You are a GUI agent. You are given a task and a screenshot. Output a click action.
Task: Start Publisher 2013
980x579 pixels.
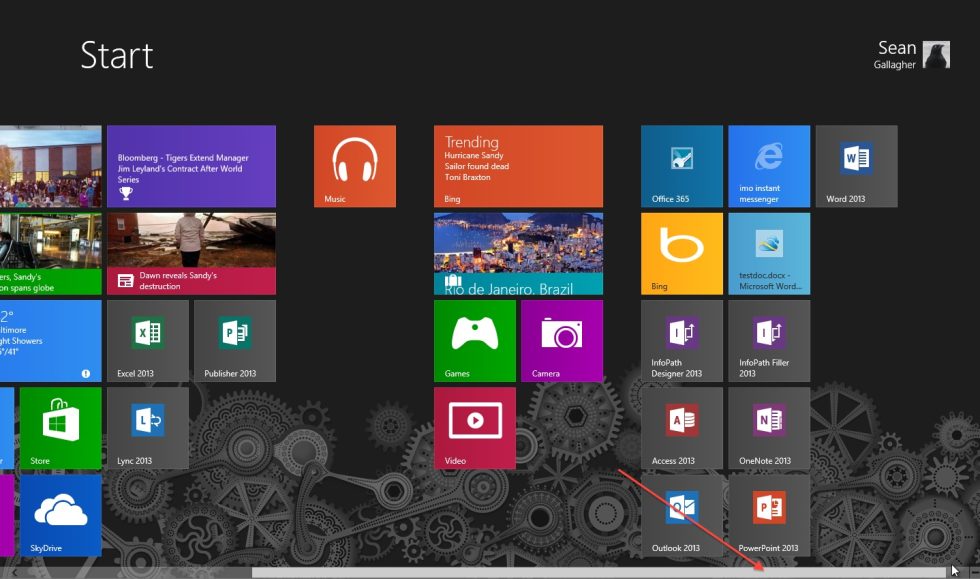[235, 340]
